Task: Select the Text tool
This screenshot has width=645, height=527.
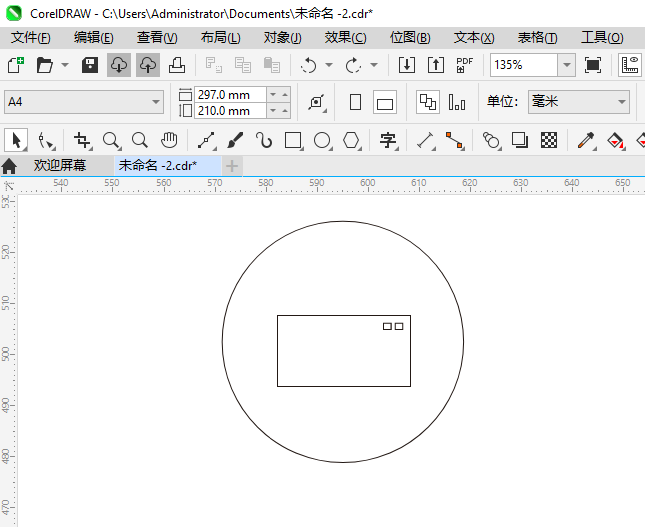Action: [x=388, y=140]
